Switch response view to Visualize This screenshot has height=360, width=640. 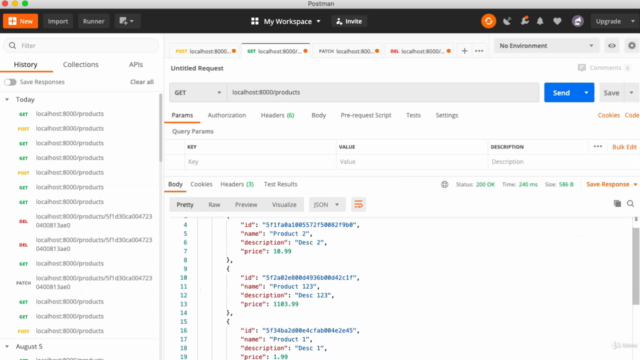pyautogui.click(x=284, y=204)
